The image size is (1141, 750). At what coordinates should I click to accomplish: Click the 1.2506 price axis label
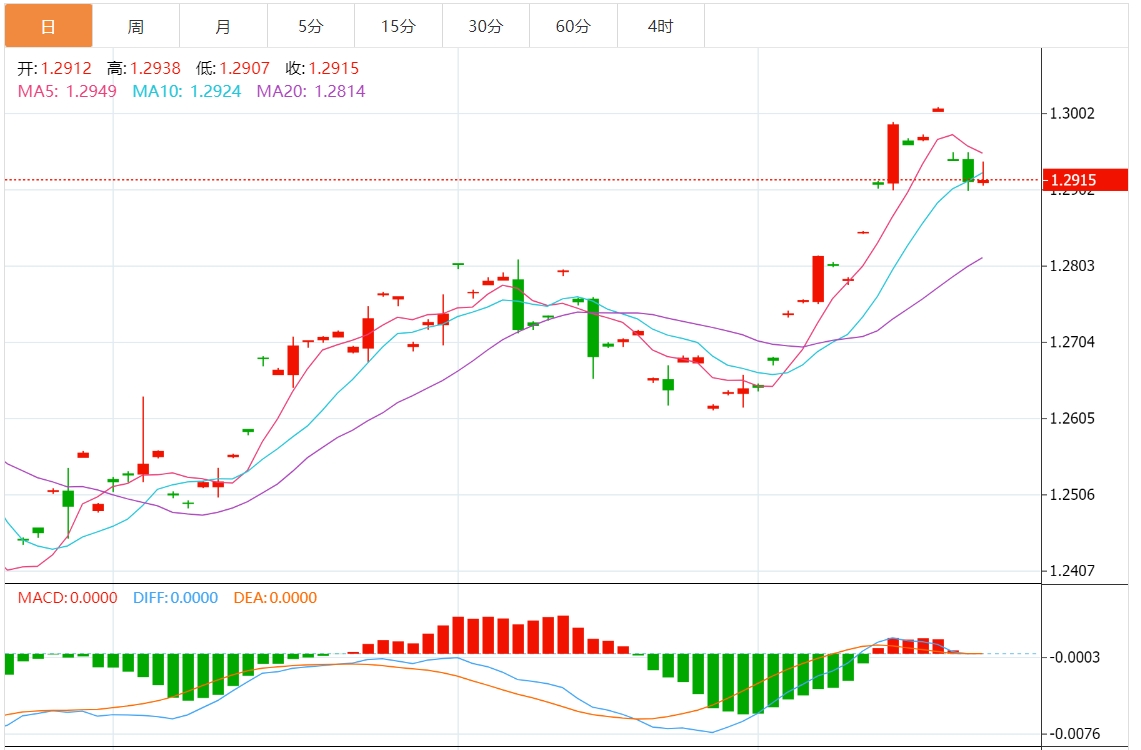[x=1072, y=495]
